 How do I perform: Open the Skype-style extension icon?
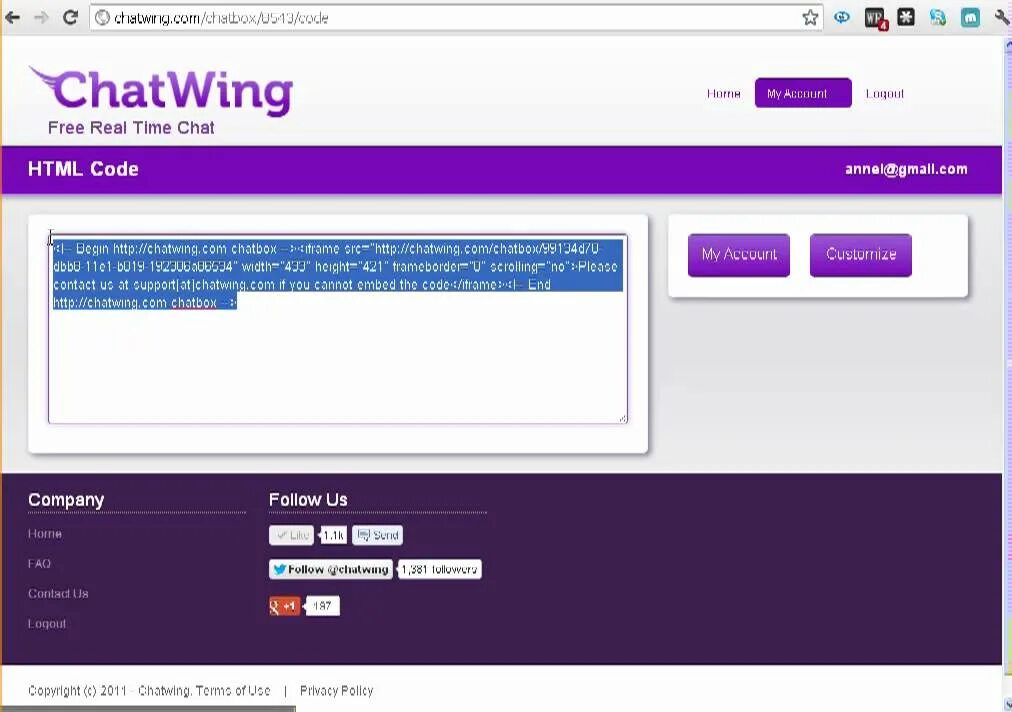coord(938,17)
